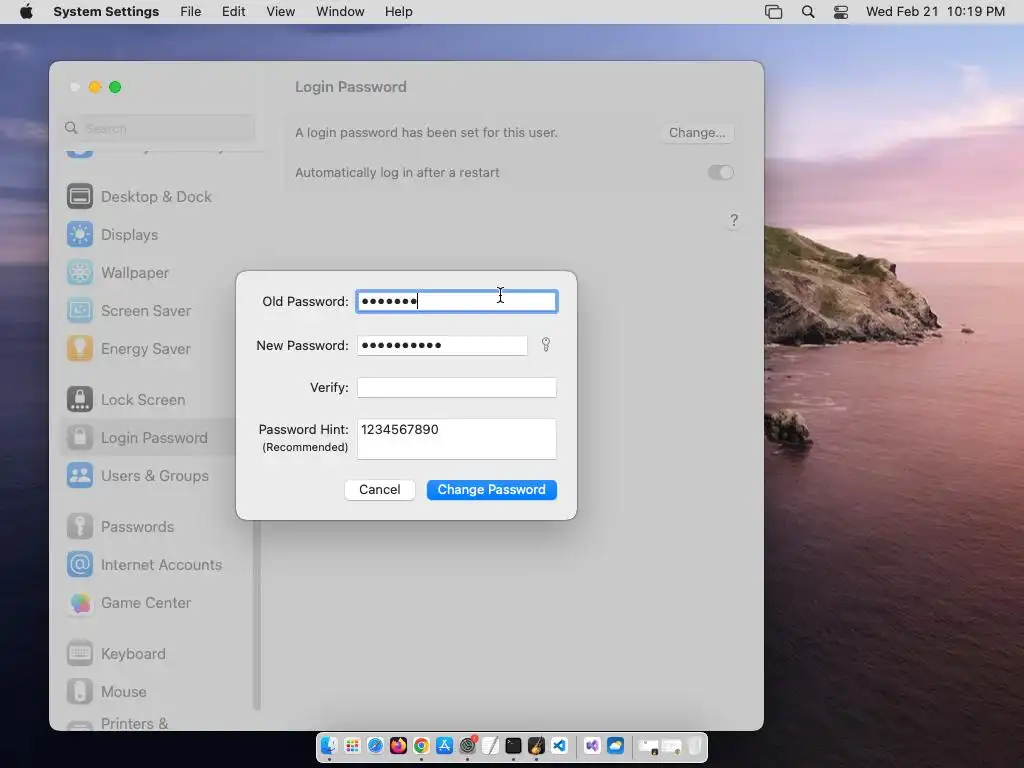This screenshot has width=1024, height=768.
Task: Open the Trash in the dock
Action: coord(695,746)
